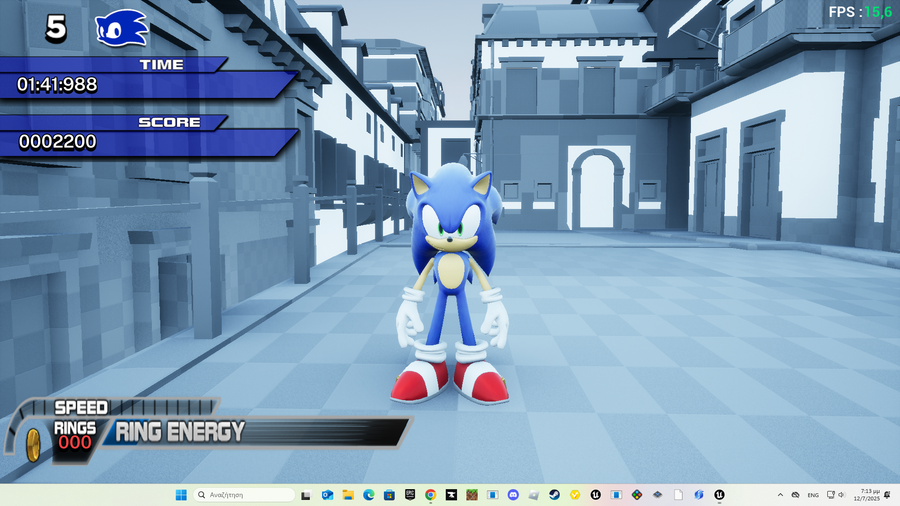Open the gray stacked-layers app icon
Screen dimensions: 900x506
click(658, 495)
